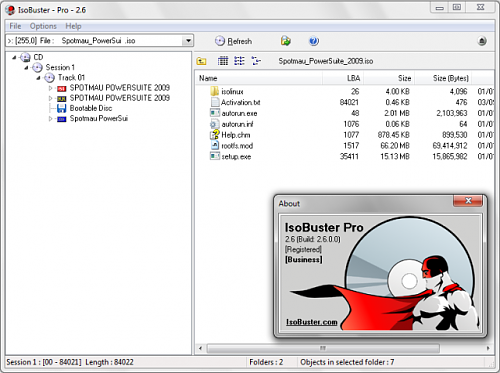Screen dimensions: 500x373
Task: Go up one folder level icon
Action: [x=201, y=61]
